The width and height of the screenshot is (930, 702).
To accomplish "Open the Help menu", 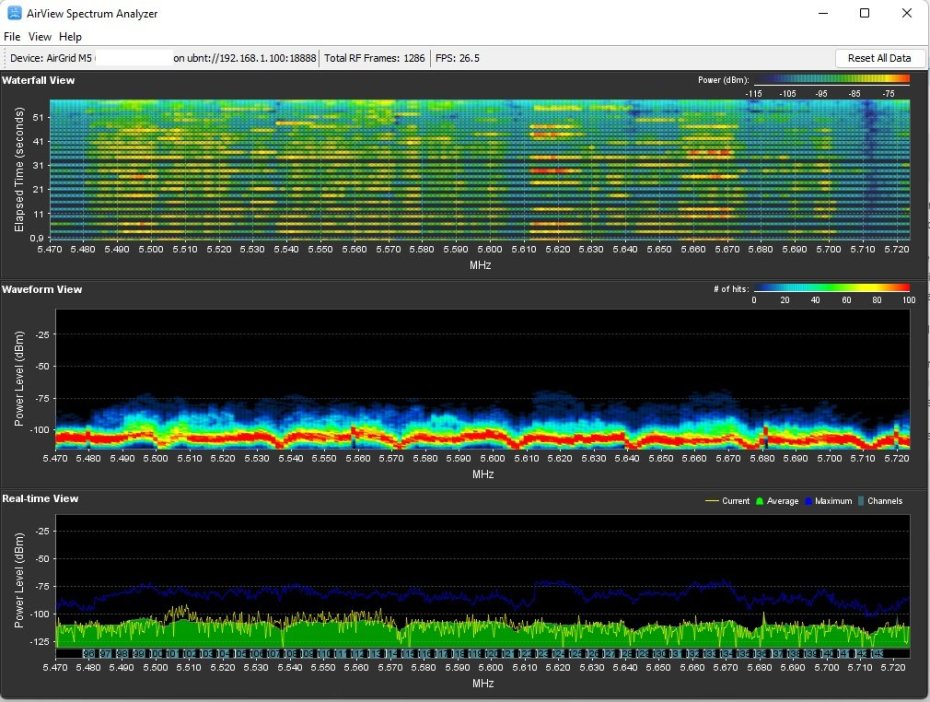I will coord(70,37).
